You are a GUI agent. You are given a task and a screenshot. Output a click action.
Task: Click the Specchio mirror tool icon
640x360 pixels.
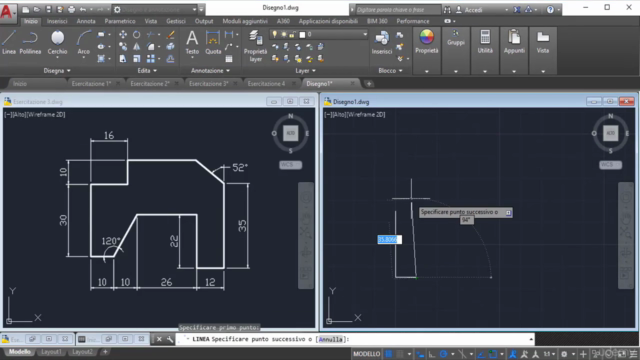pos(136,47)
